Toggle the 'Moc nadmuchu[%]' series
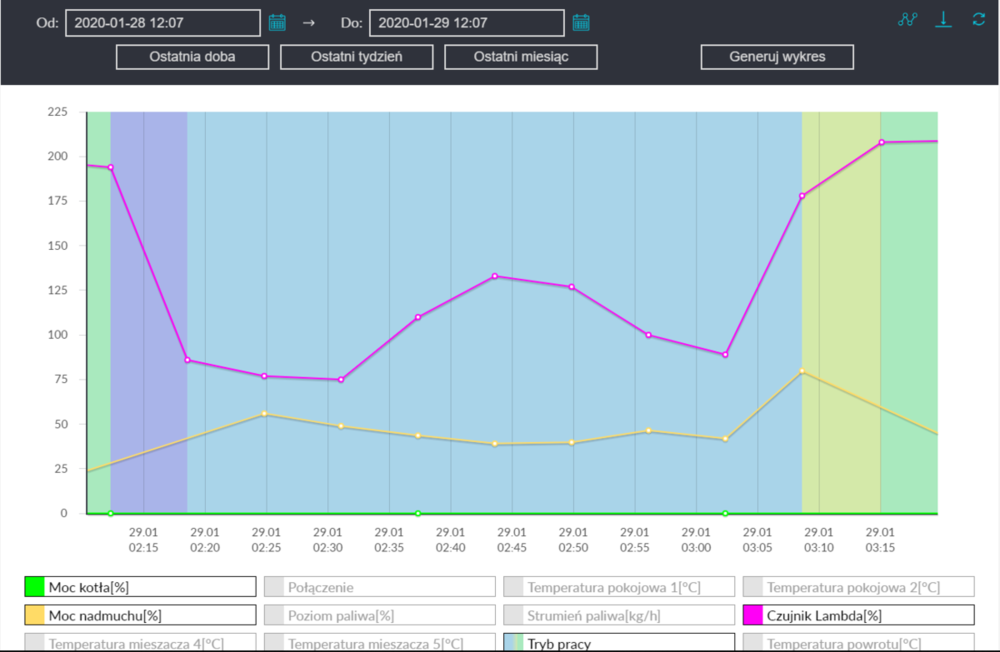 click(140, 615)
